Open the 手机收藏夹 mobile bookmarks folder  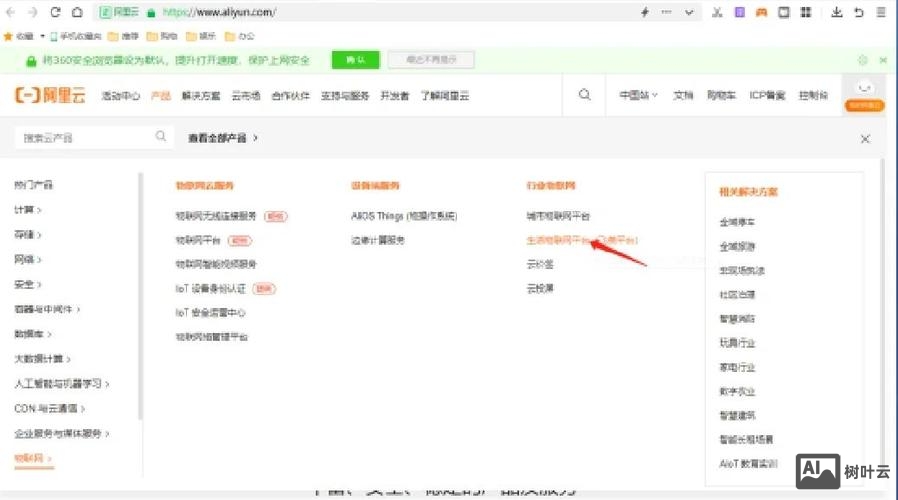click(x=76, y=36)
